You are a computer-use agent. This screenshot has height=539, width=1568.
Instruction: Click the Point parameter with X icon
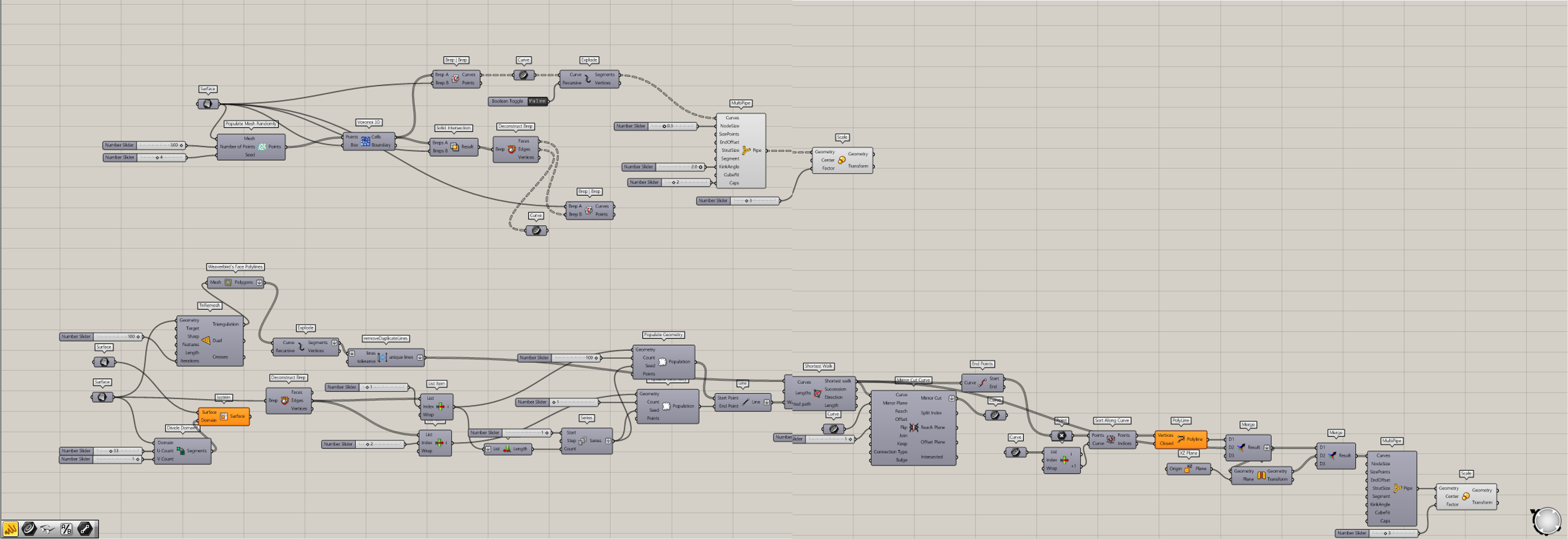tap(1062, 436)
